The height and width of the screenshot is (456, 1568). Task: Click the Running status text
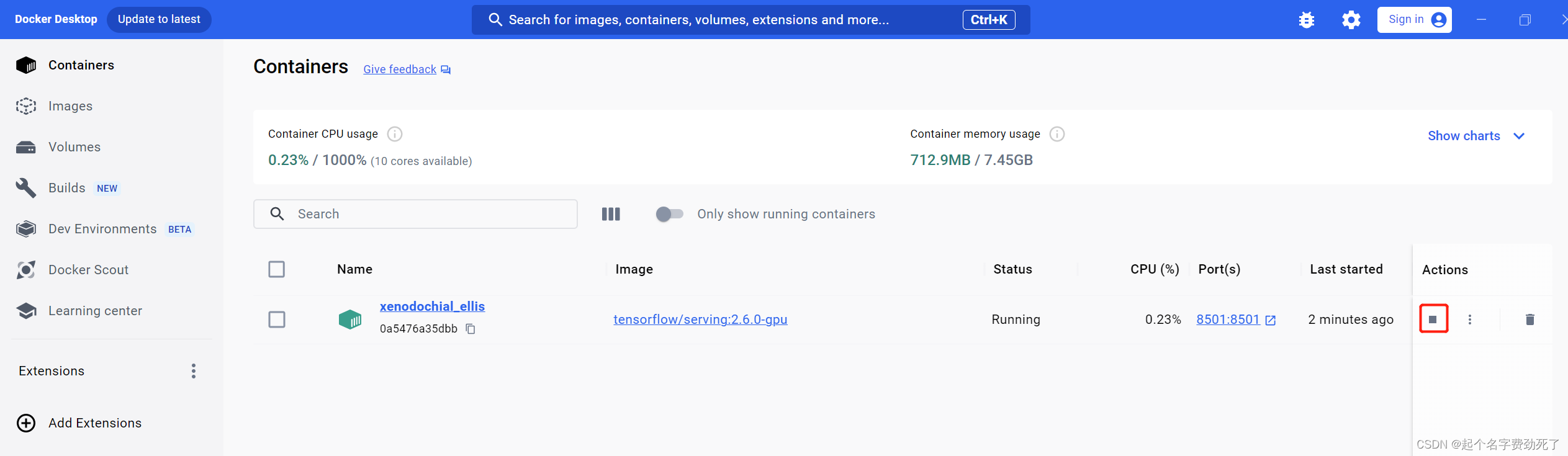pyautogui.click(x=1016, y=320)
